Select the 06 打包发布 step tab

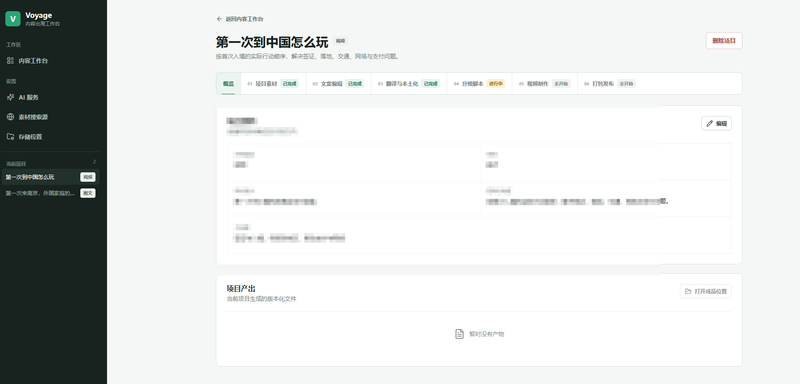(610, 84)
